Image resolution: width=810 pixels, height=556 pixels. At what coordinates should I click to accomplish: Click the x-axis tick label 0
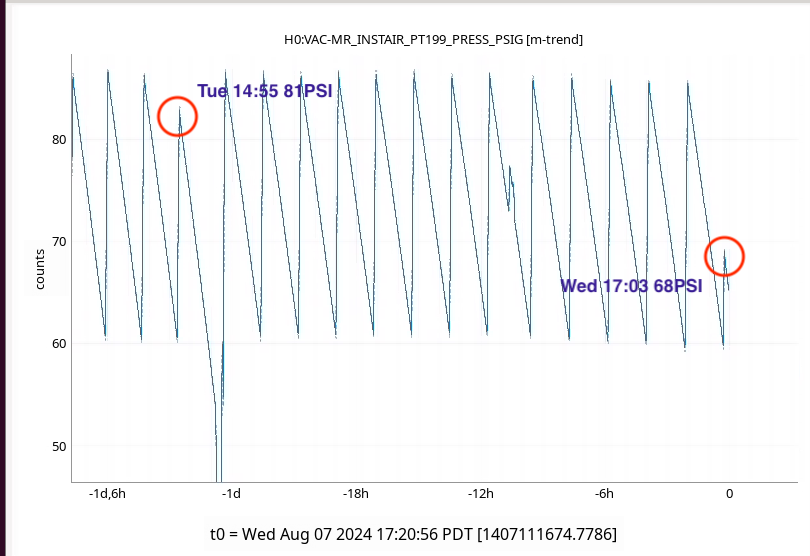729,494
